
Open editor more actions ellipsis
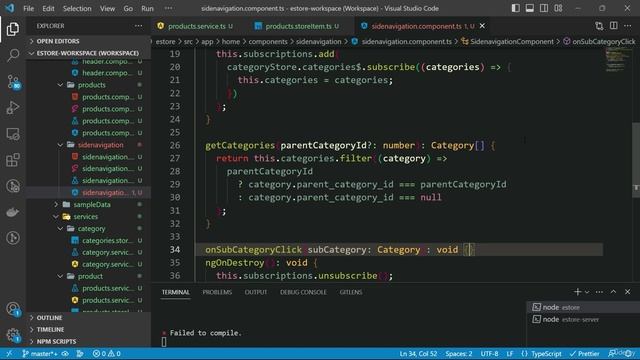[x=628, y=26]
